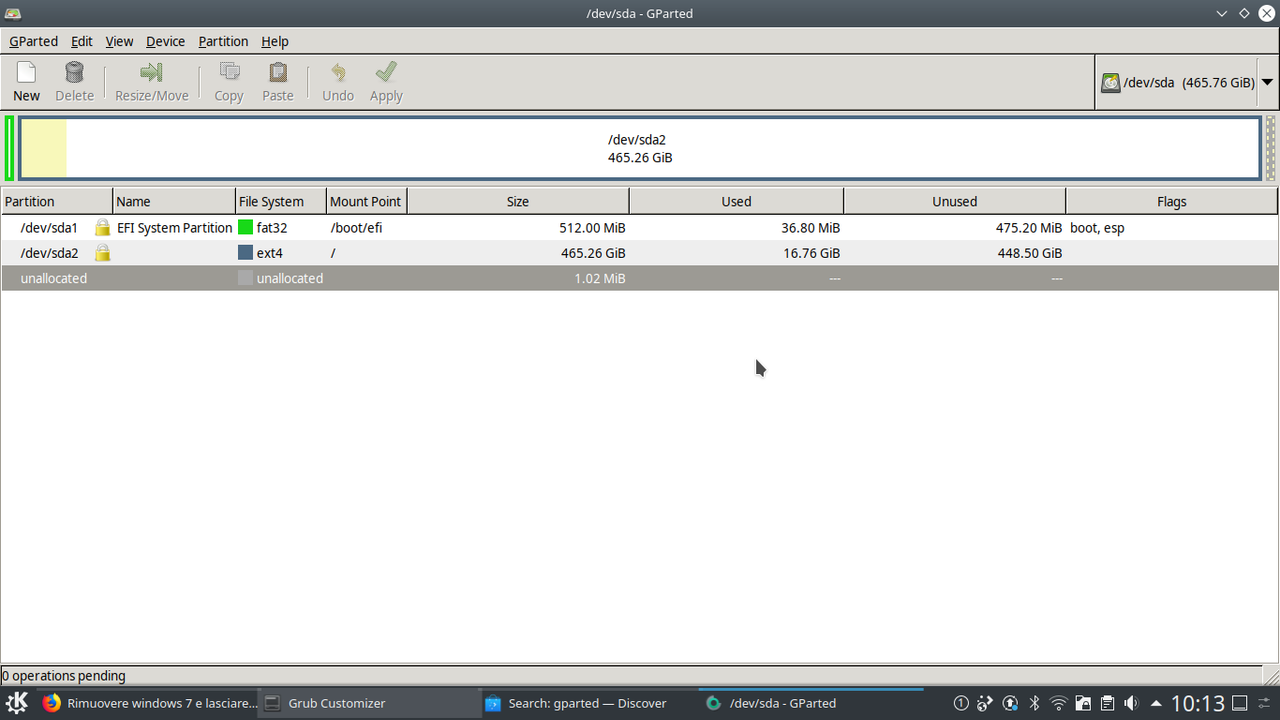
Task: Expand the hidden system tray icons arrow
Action: (x=1156, y=703)
